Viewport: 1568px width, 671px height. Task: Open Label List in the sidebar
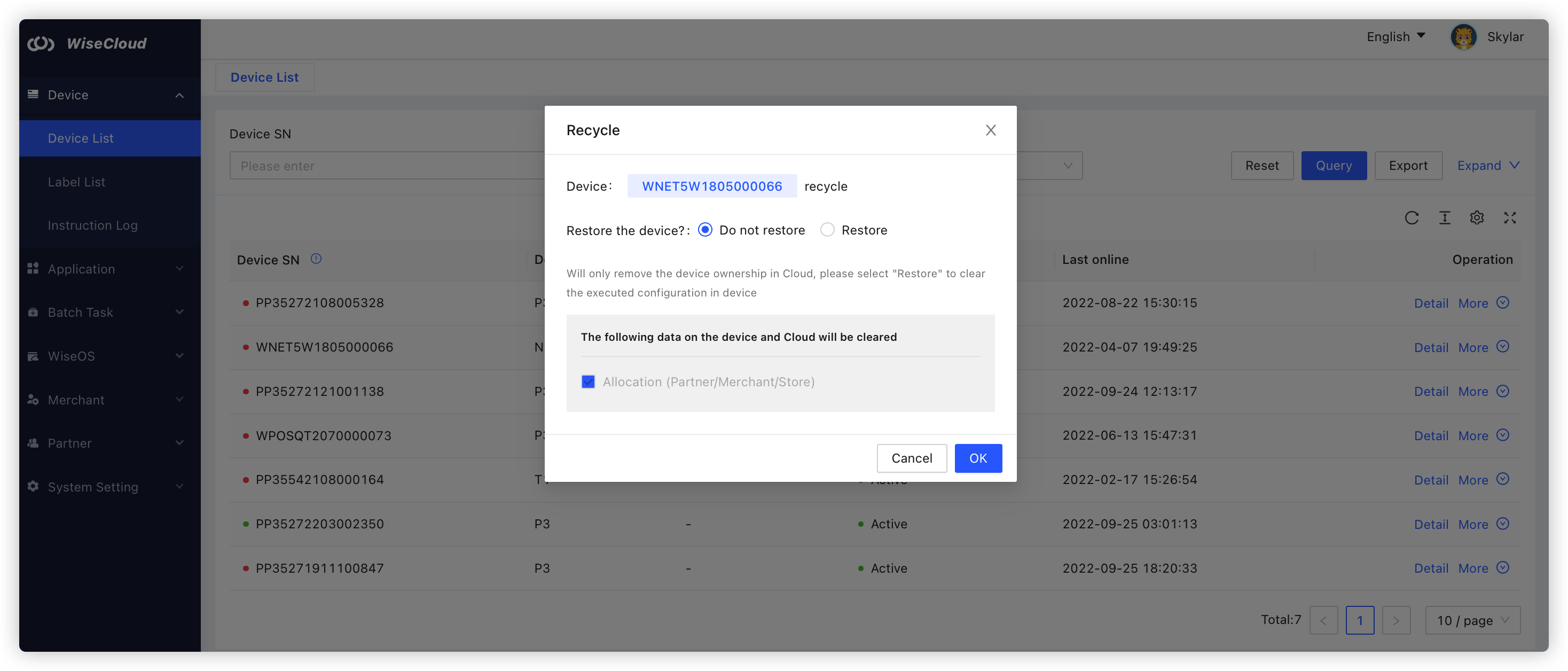(x=77, y=182)
